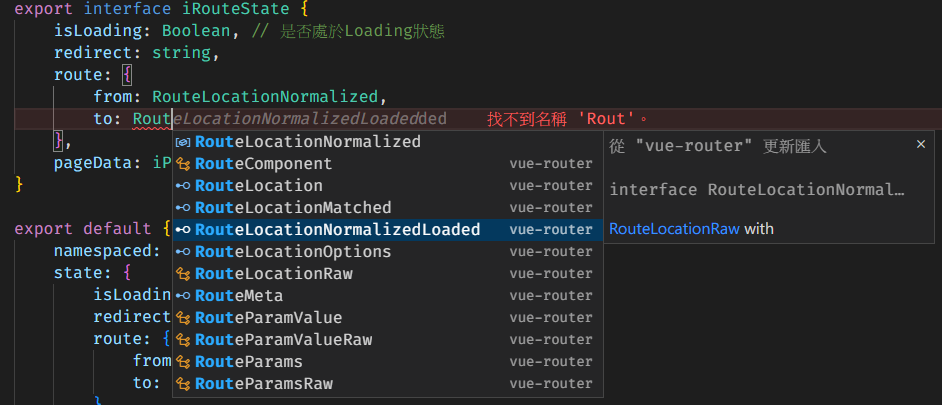The height and width of the screenshot is (405, 942).
Task: Click the RouteLocationMatched interface icon
Action: pos(183,208)
